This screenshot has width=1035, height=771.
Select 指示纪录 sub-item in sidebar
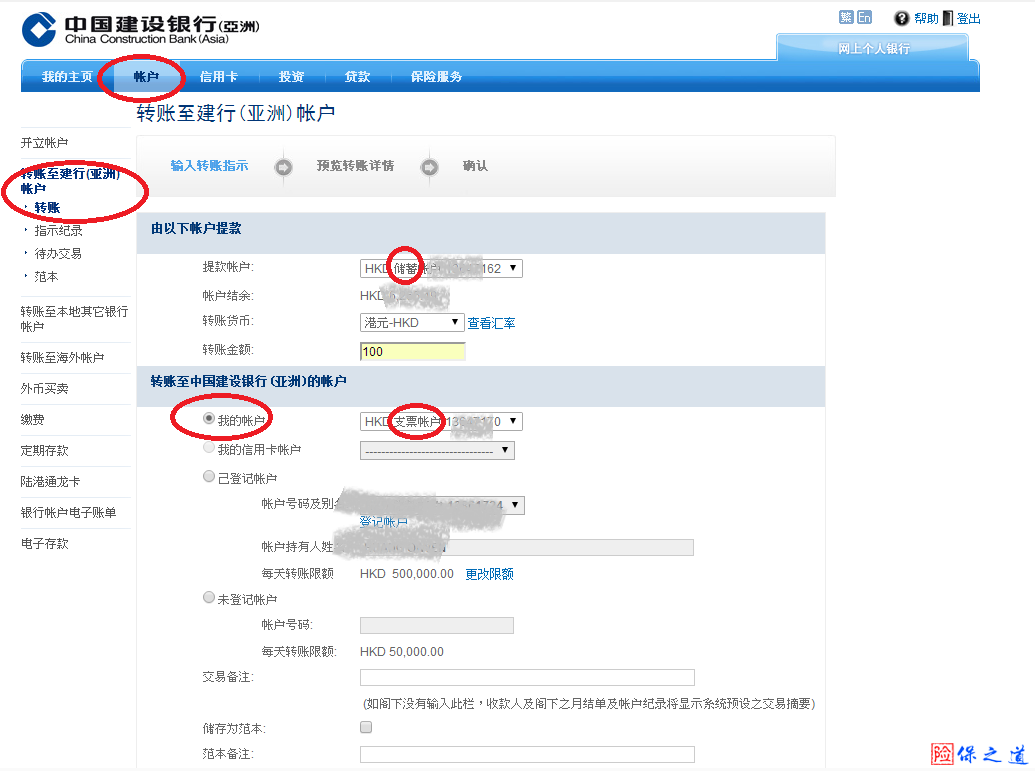(x=59, y=230)
